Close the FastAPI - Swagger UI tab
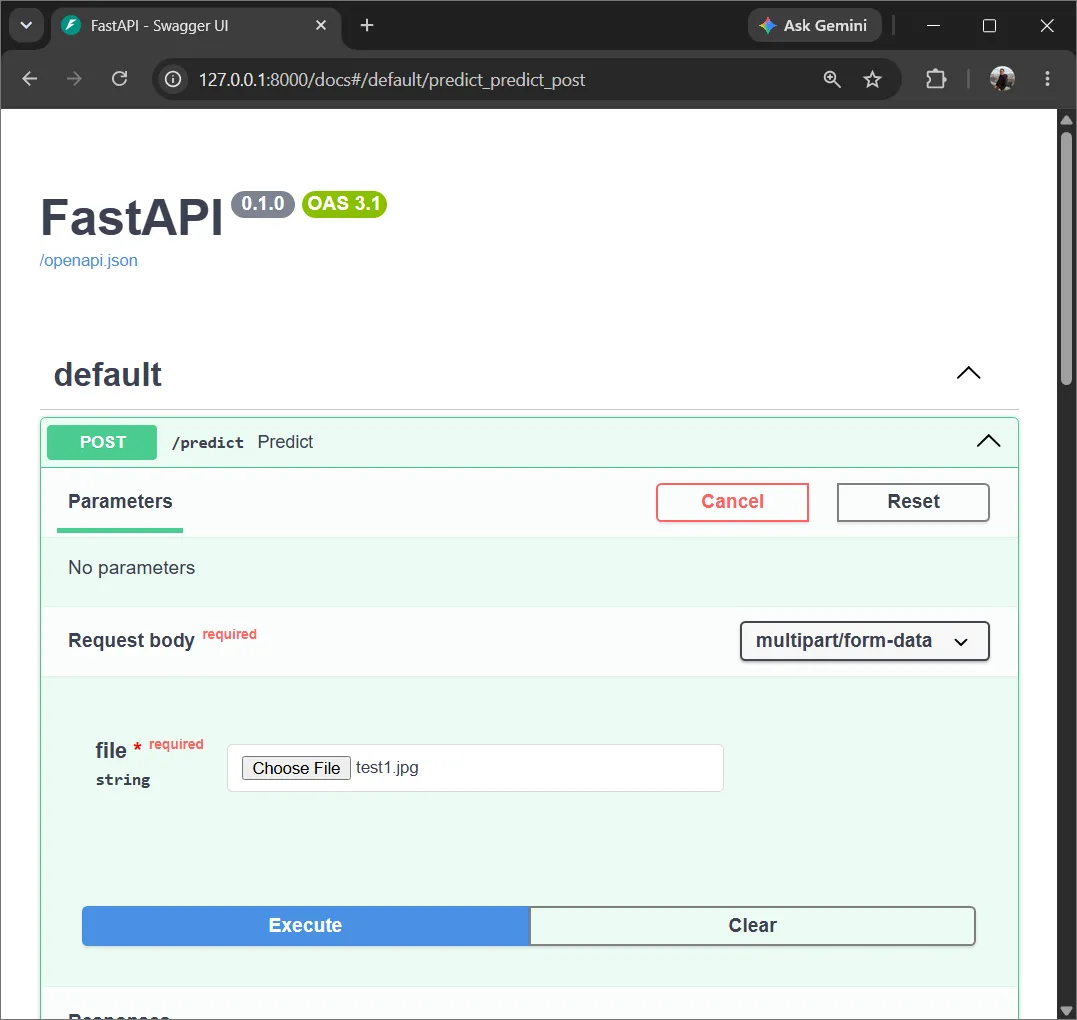1077x1020 pixels. [x=321, y=25]
